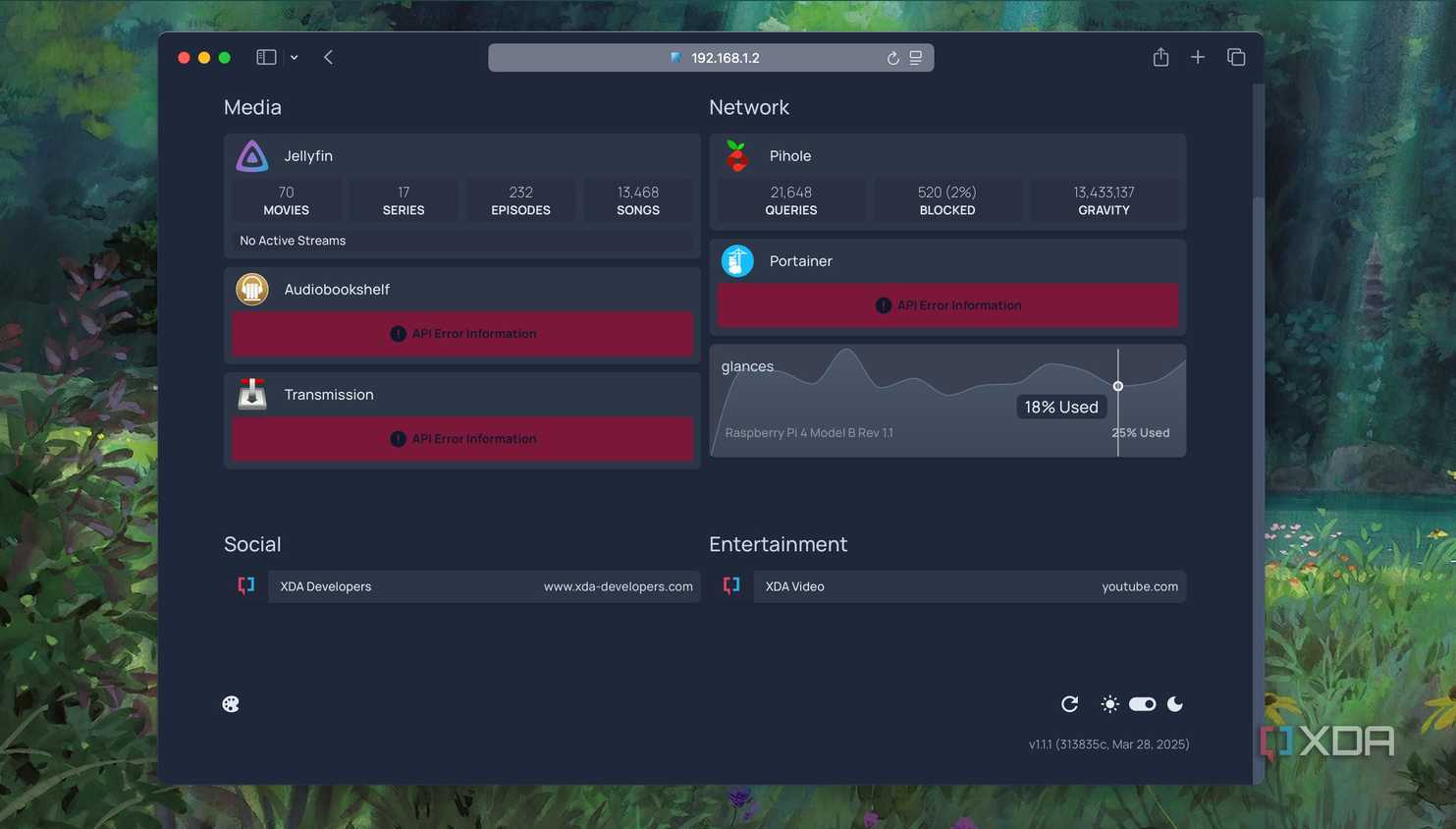Click the v1.1.1 version text in footer

[1108, 745]
